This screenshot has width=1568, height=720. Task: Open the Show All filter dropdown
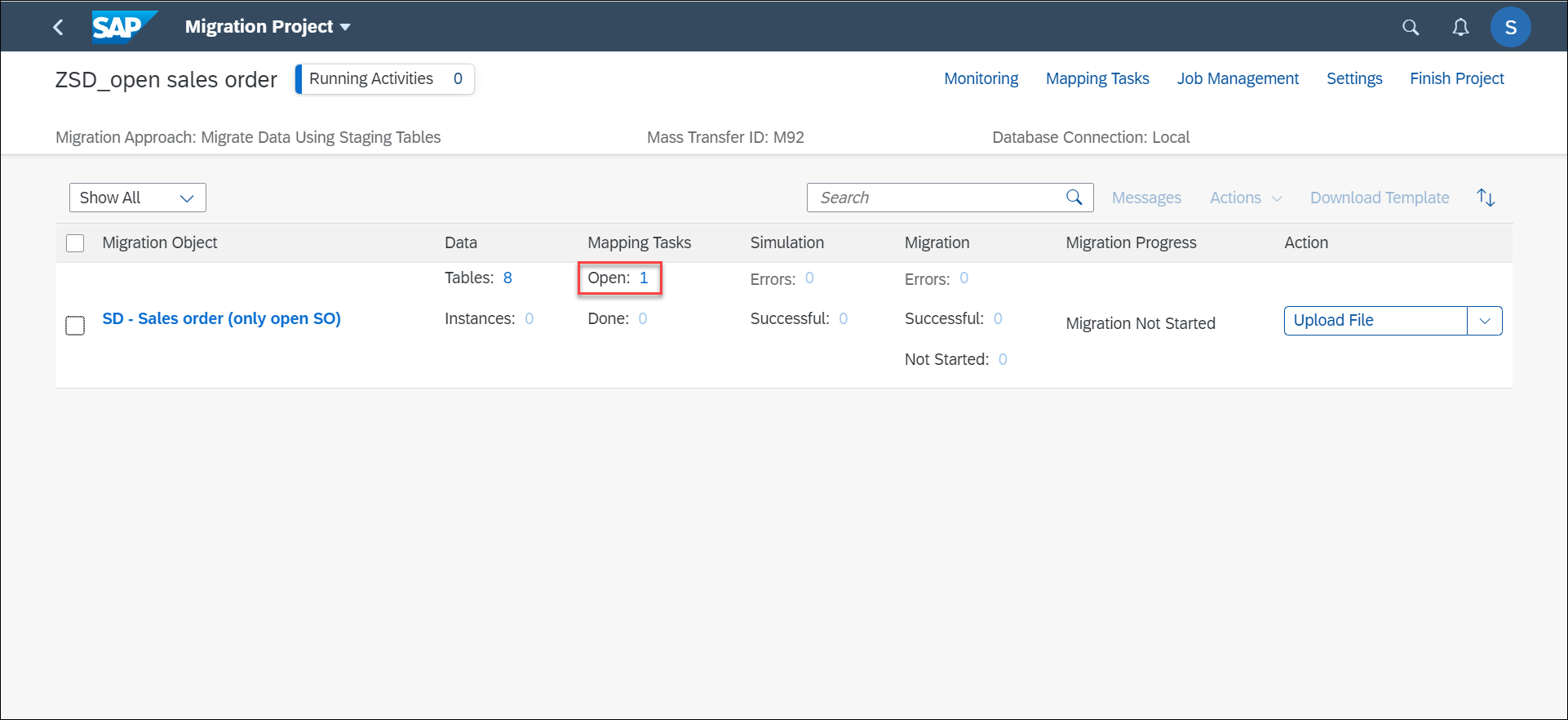(138, 198)
